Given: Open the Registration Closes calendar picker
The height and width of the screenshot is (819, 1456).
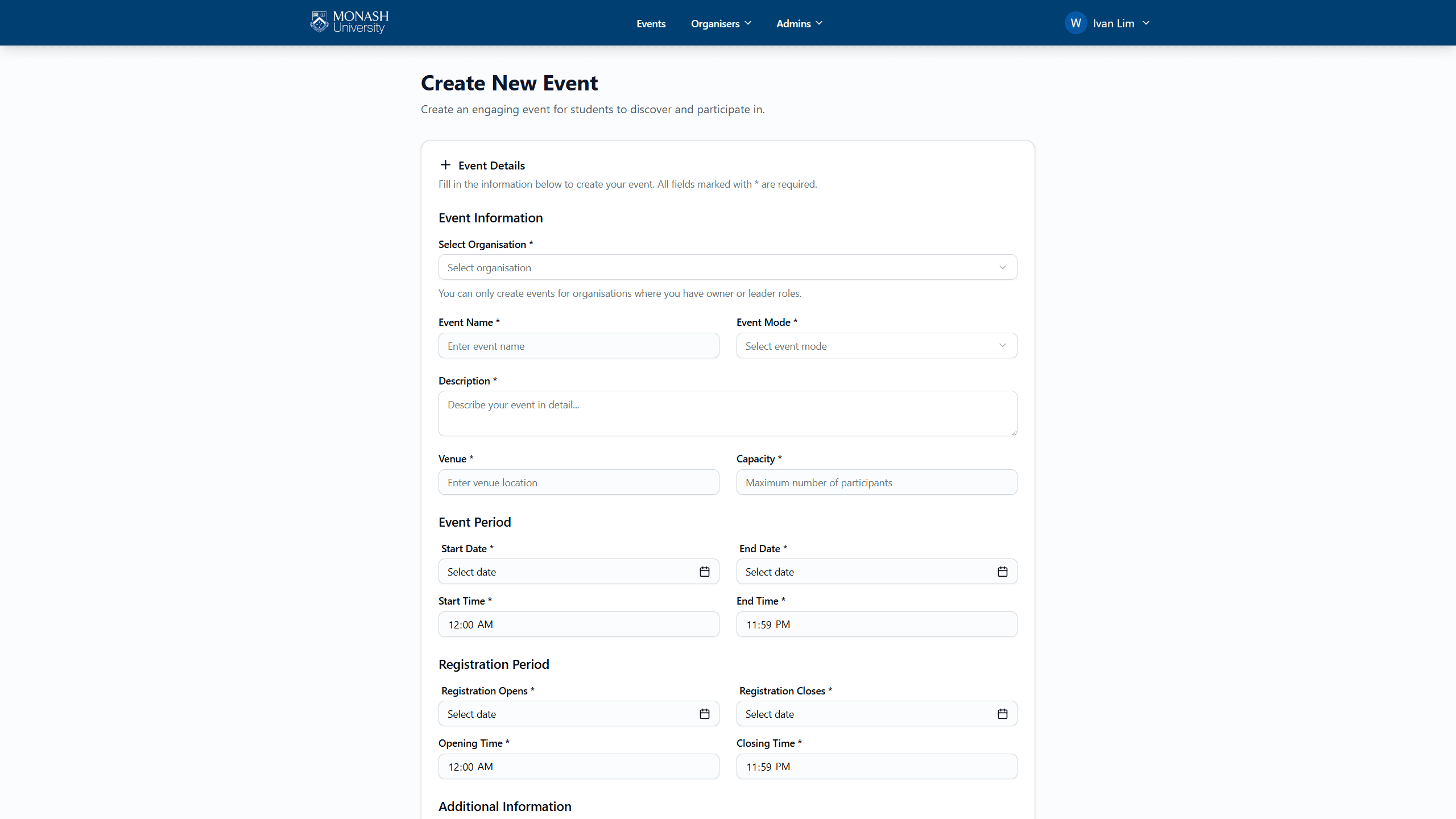Looking at the screenshot, I should 1002,714.
